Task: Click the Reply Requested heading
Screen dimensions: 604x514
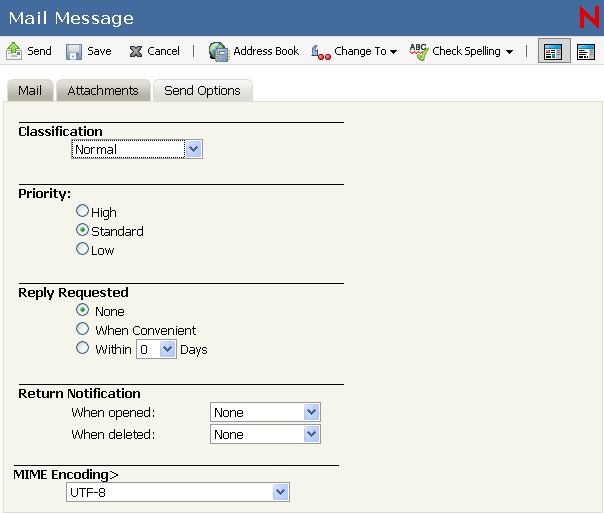Action: point(73,292)
